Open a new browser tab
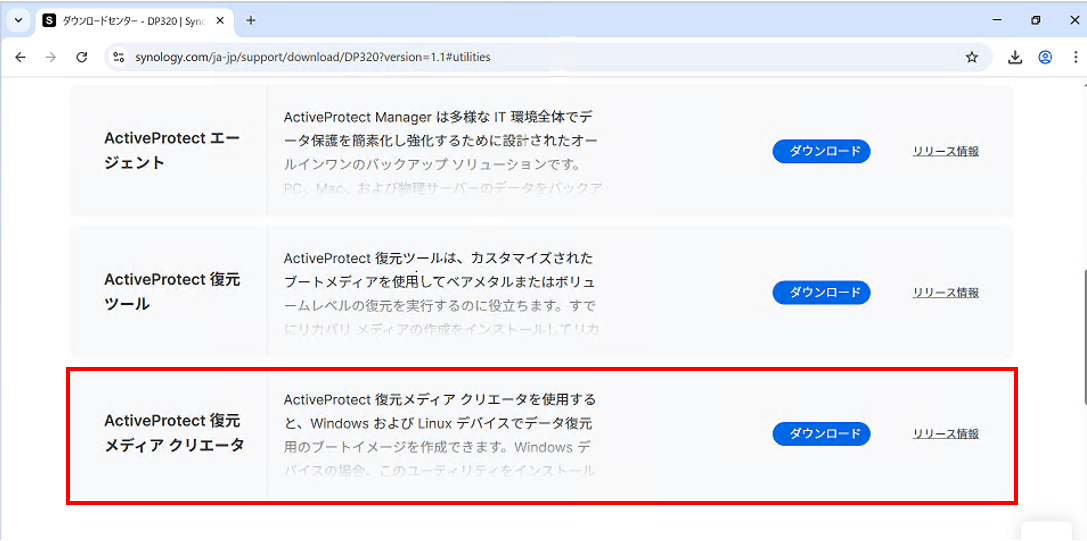 click(251, 20)
